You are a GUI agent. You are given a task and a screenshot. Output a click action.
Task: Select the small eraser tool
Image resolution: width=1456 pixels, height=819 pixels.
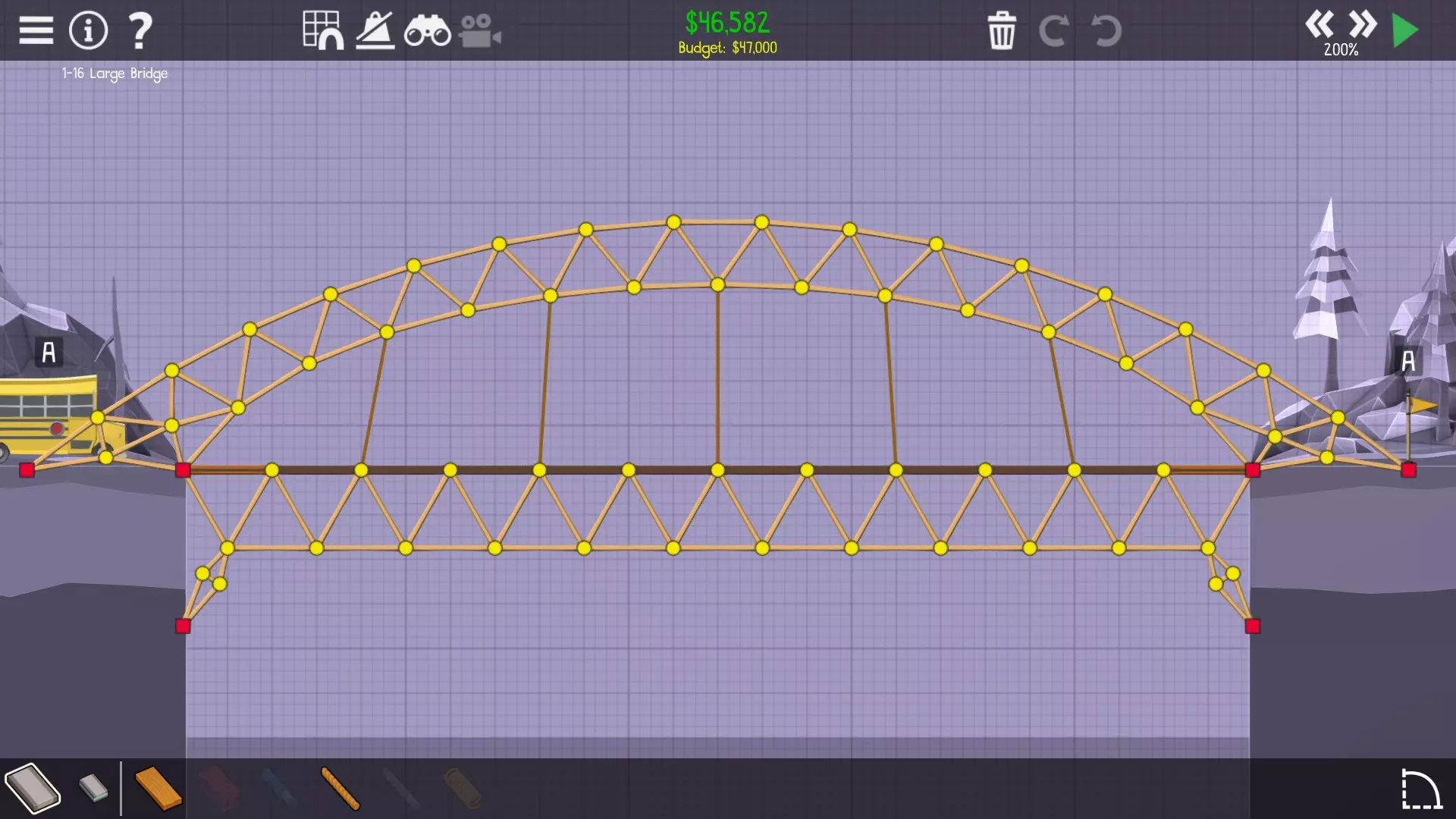click(94, 788)
